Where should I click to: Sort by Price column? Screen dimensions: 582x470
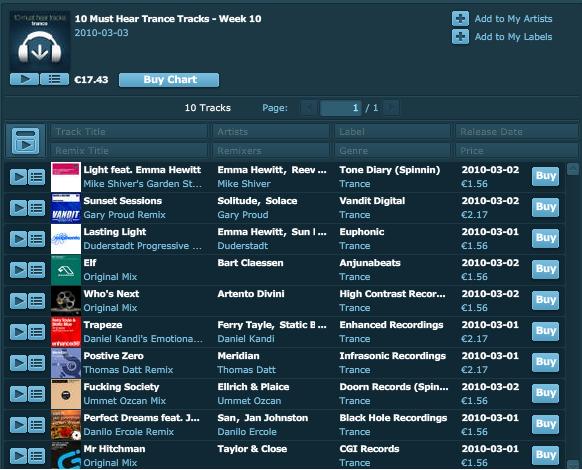click(x=516, y=150)
